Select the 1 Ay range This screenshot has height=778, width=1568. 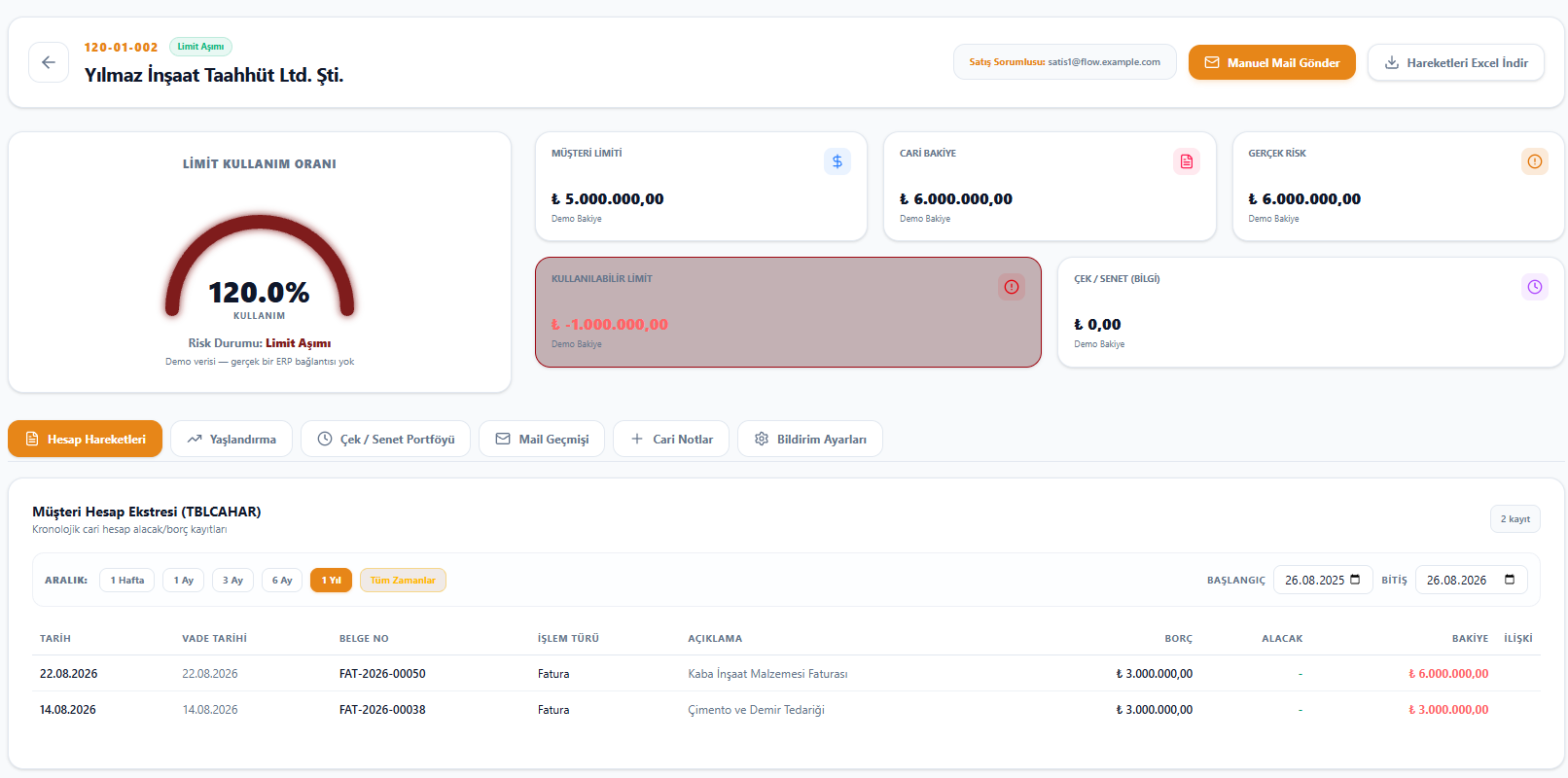(184, 581)
